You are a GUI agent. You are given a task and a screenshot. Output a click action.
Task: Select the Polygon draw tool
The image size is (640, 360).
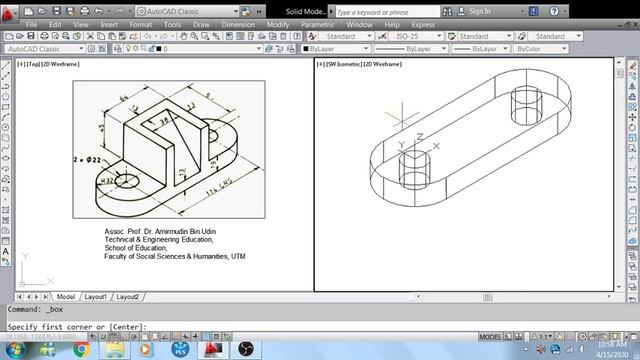[6, 97]
